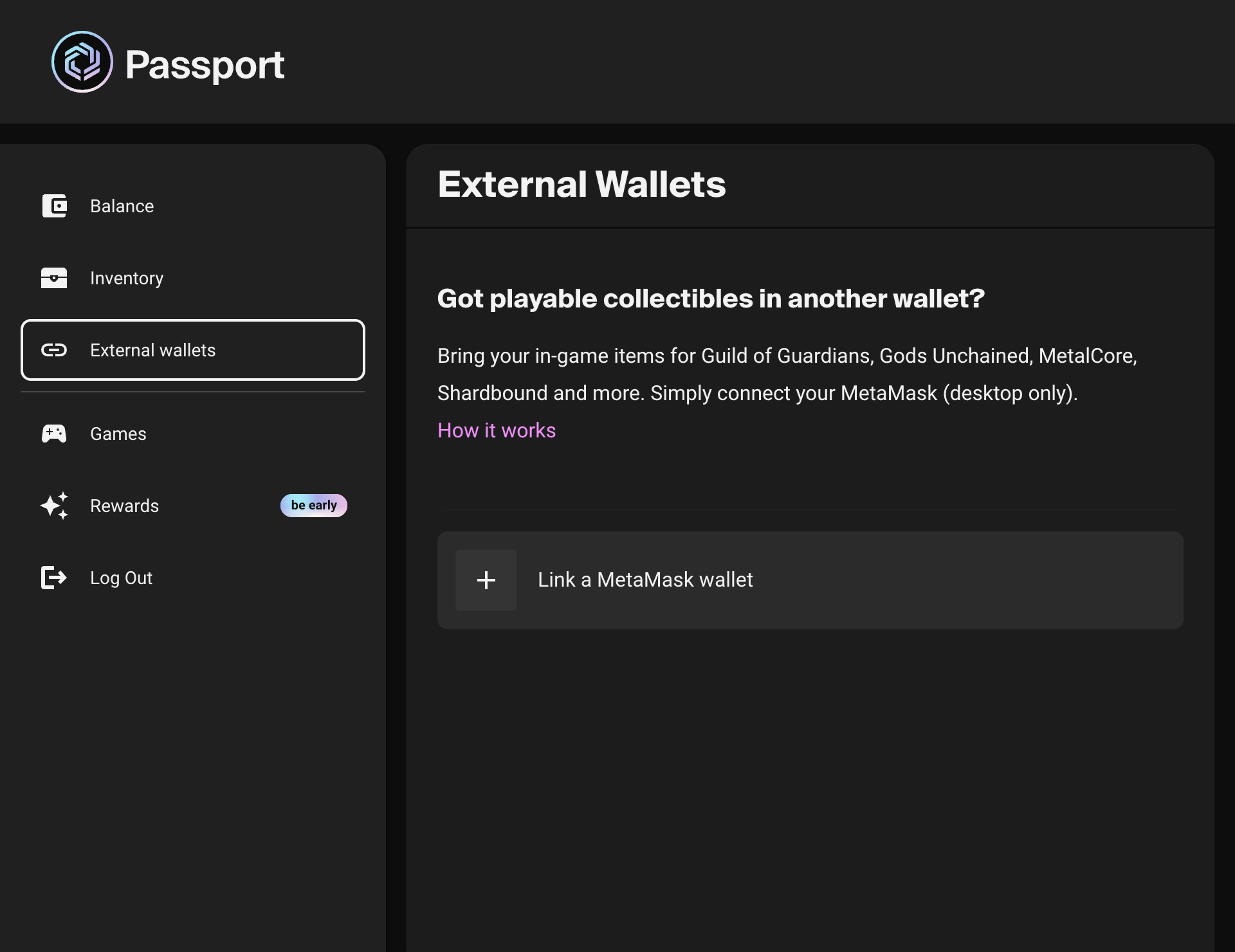The height and width of the screenshot is (952, 1235).
Task: Select the Rewards sparkle icon
Action: 55,506
